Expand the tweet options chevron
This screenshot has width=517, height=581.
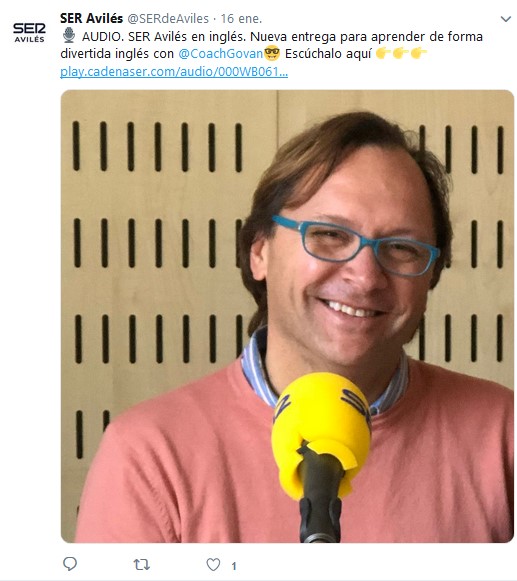click(x=506, y=19)
